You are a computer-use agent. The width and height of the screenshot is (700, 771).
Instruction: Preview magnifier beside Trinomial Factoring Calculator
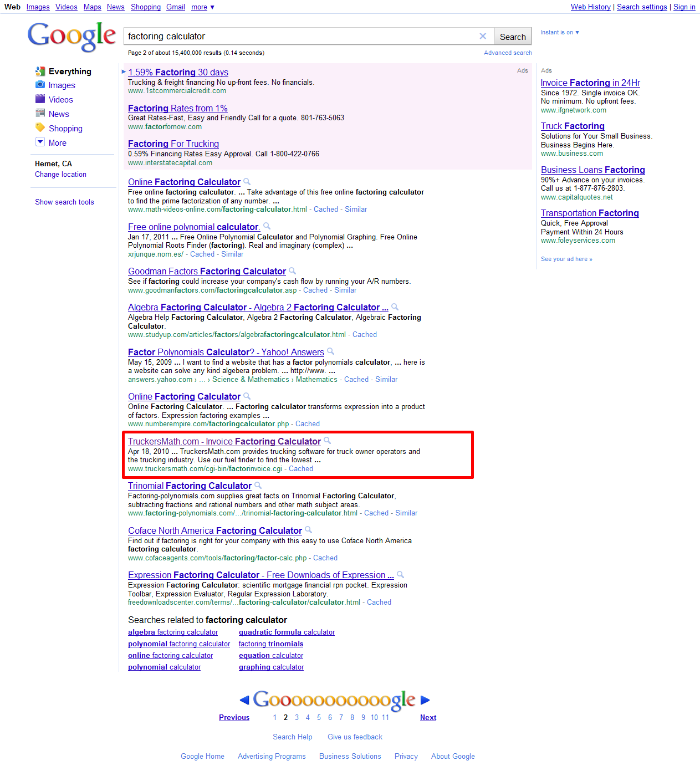[258, 486]
